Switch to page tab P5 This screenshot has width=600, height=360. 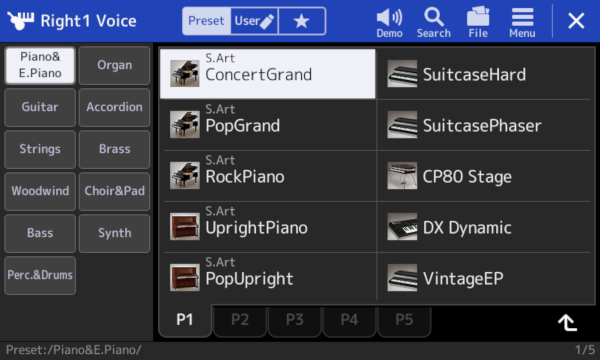[404, 321]
